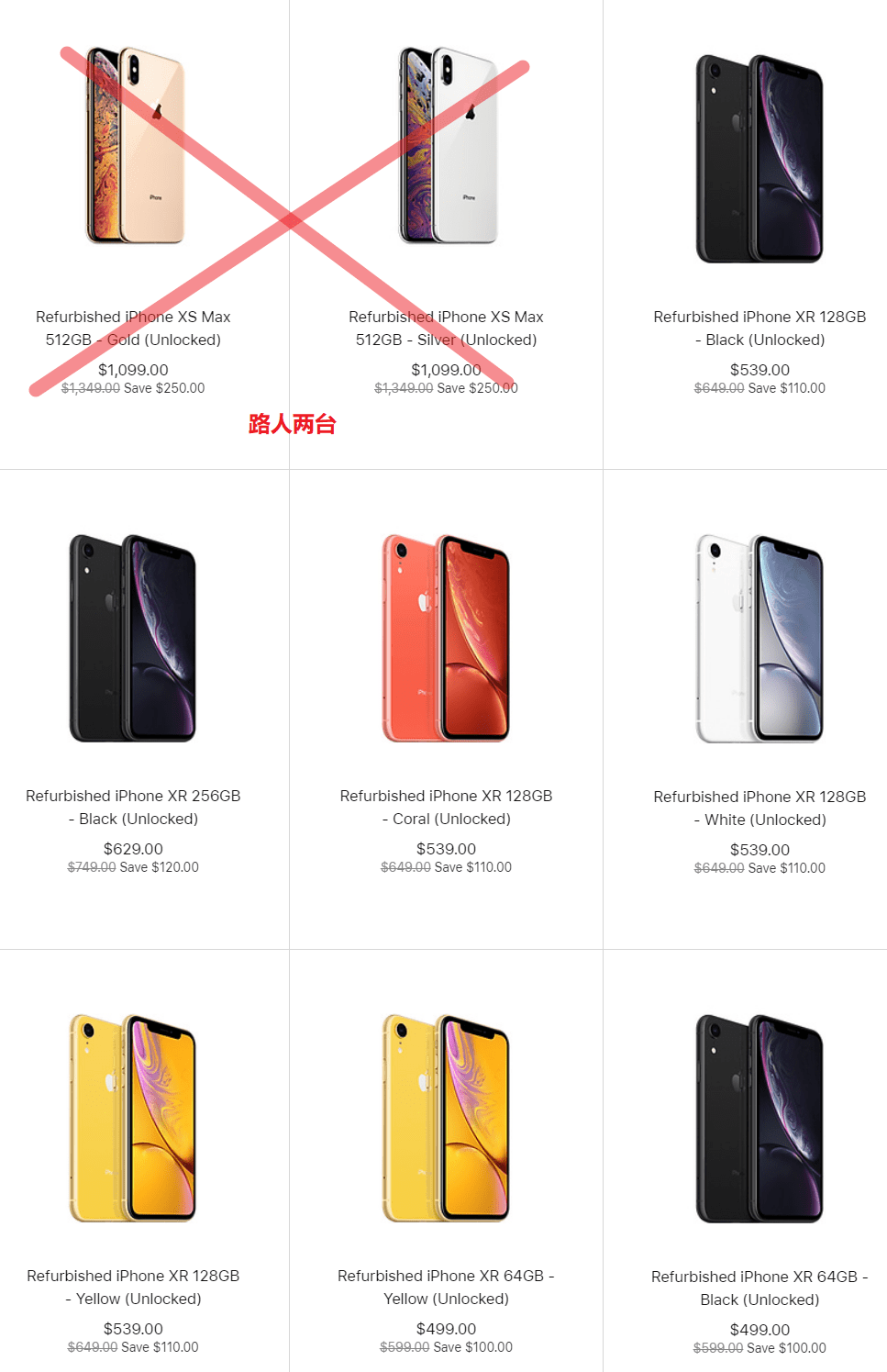Viewport: 887px width, 1372px height.
Task: Click the yellow iPhone XR 128GB product image
Action: click(x=133, y=1118)
